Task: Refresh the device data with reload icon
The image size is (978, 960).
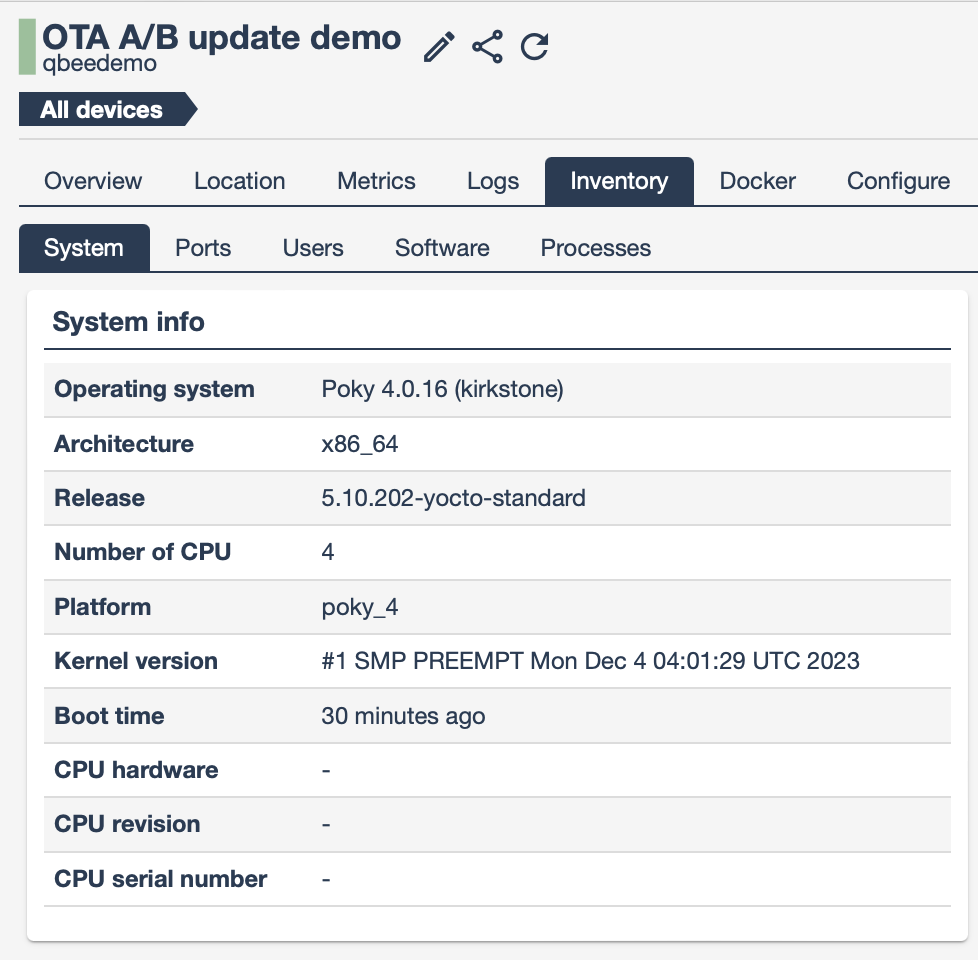Action: [x=535, y=47]
